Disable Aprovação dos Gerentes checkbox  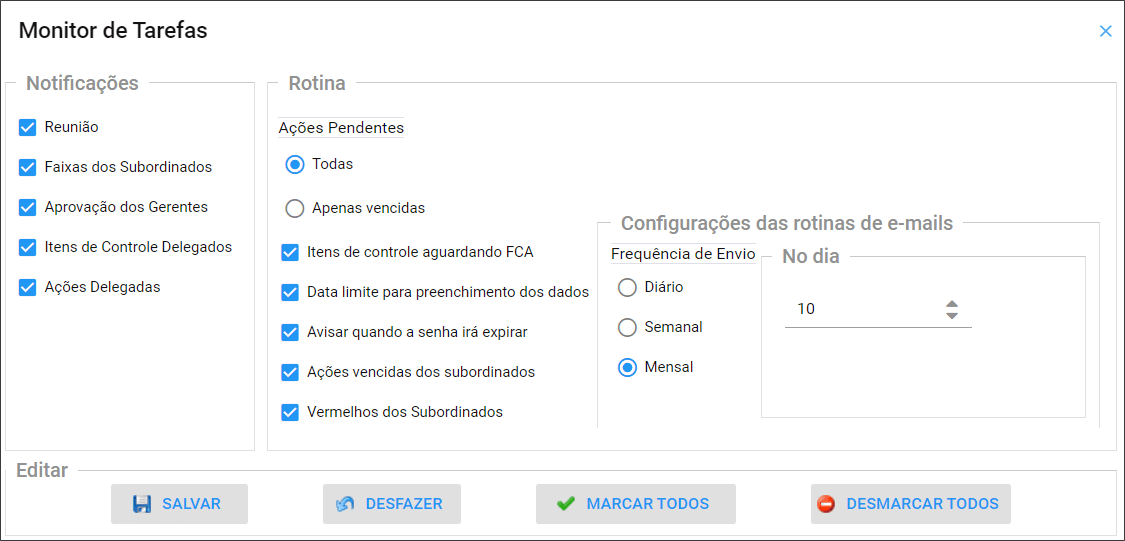[27, 207]
